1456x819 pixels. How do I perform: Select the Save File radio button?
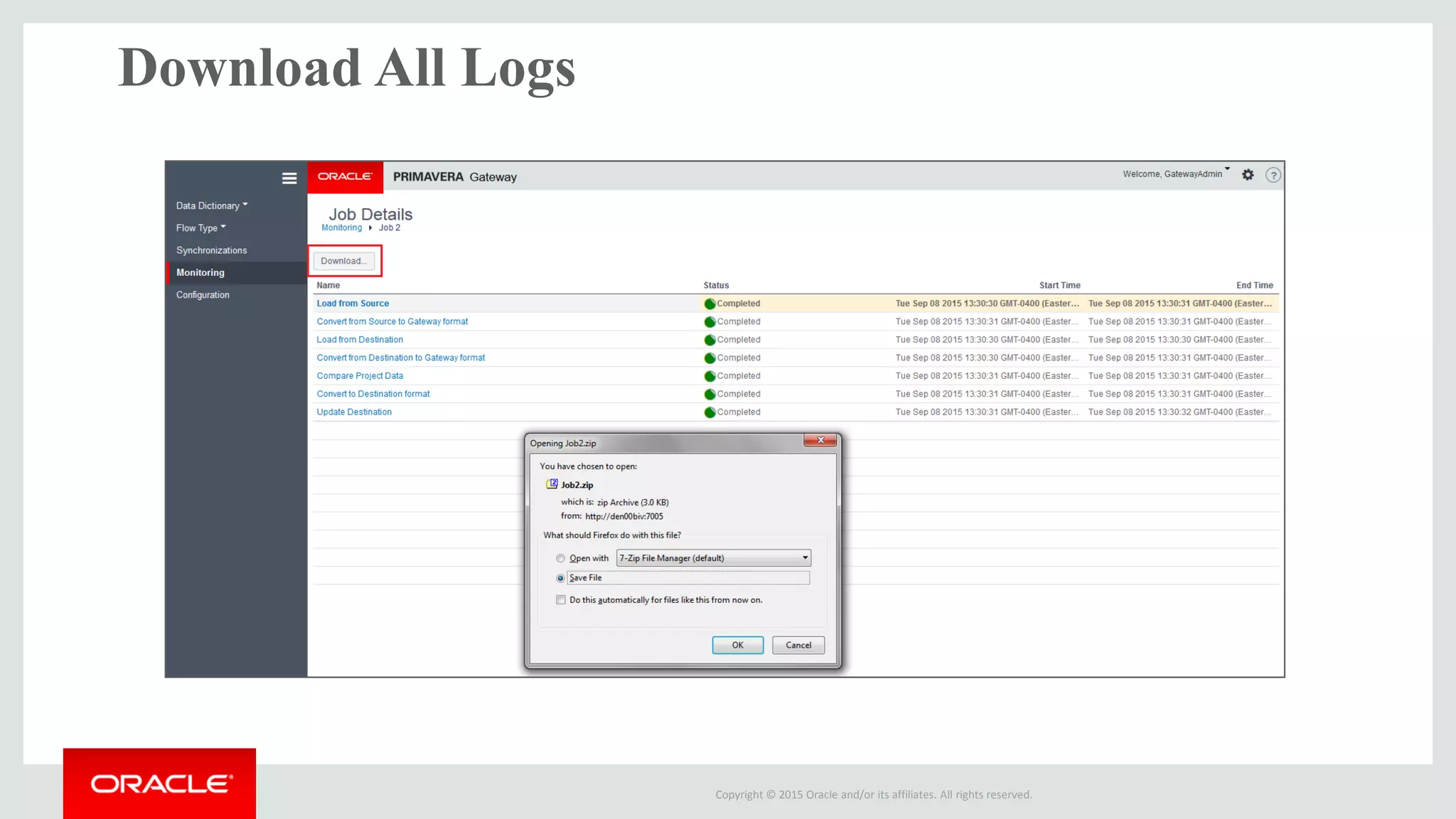(x=561, y=579)
